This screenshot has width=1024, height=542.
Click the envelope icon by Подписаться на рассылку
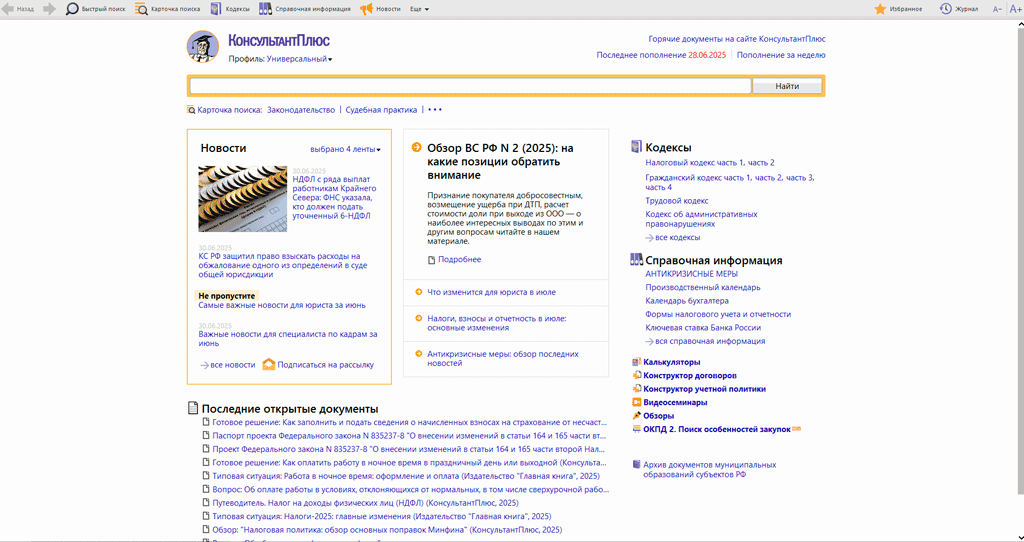pos(268,364)
